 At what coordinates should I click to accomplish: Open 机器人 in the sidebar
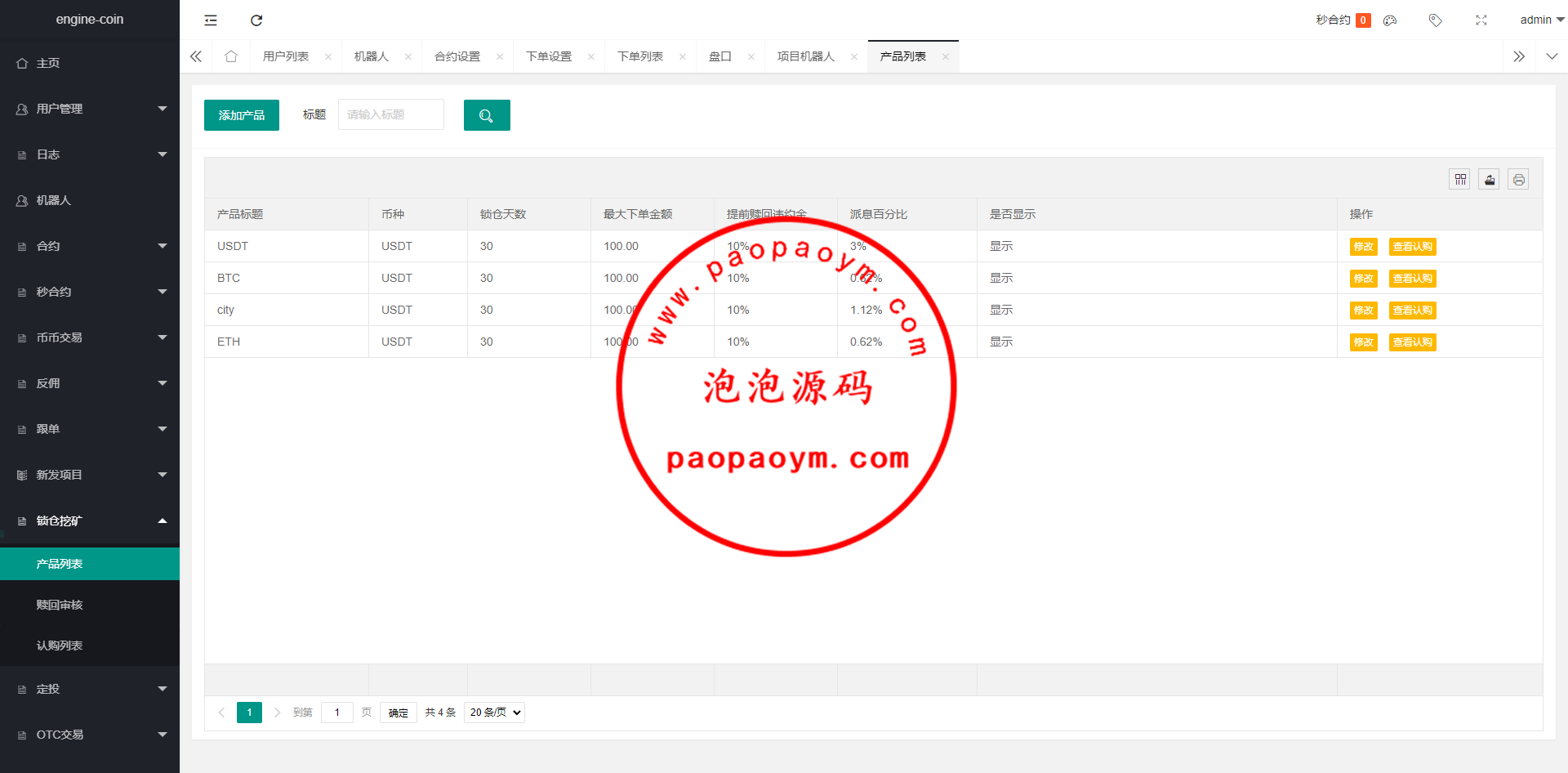point(90,200)
